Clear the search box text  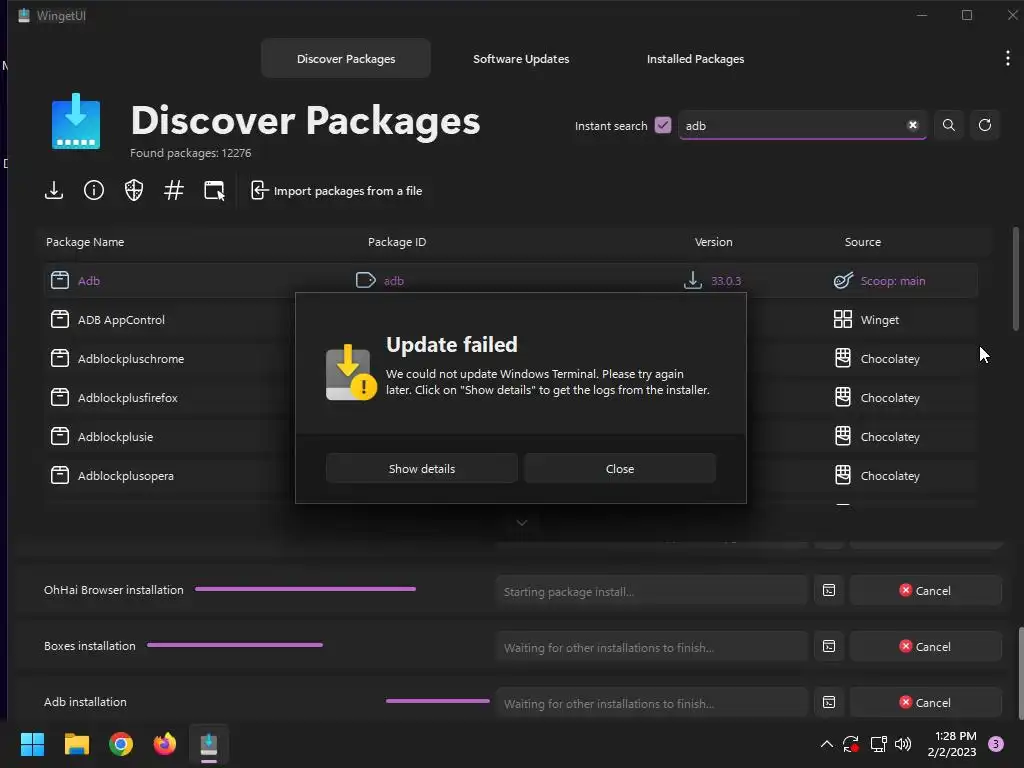click(x=912, y=125)
